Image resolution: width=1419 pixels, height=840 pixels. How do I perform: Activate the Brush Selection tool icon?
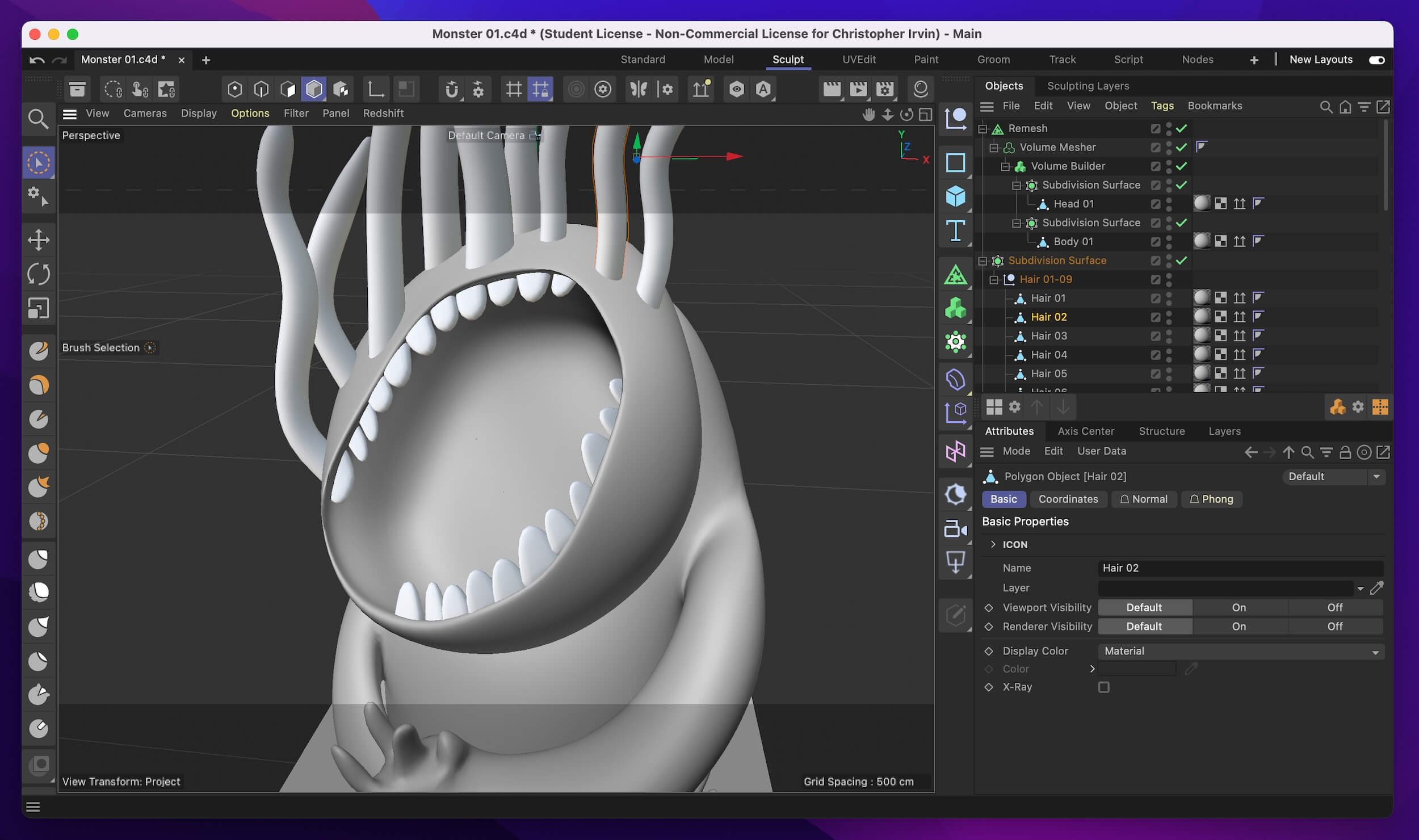pos(39,163)
